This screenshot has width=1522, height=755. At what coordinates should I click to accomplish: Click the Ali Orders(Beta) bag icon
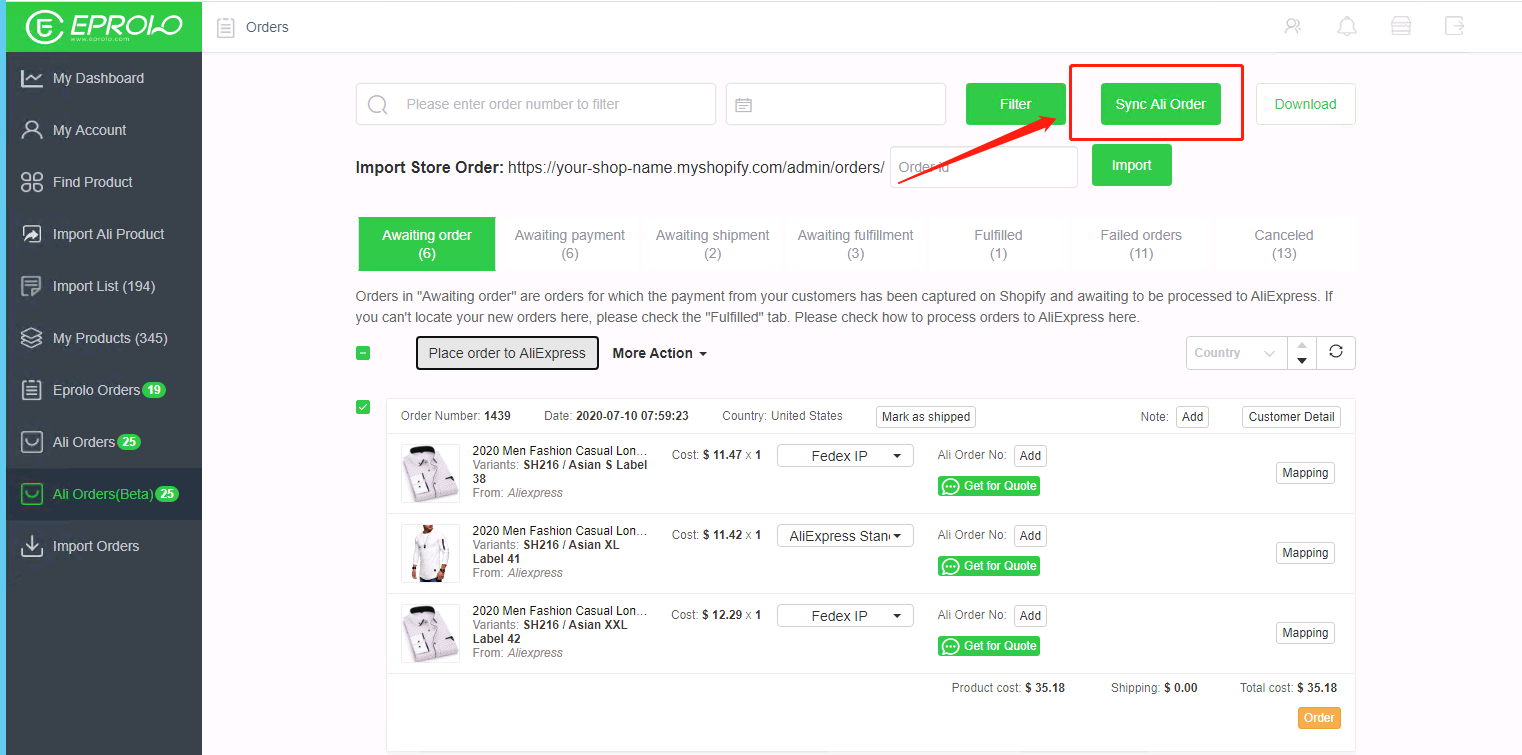click(32, 494)
